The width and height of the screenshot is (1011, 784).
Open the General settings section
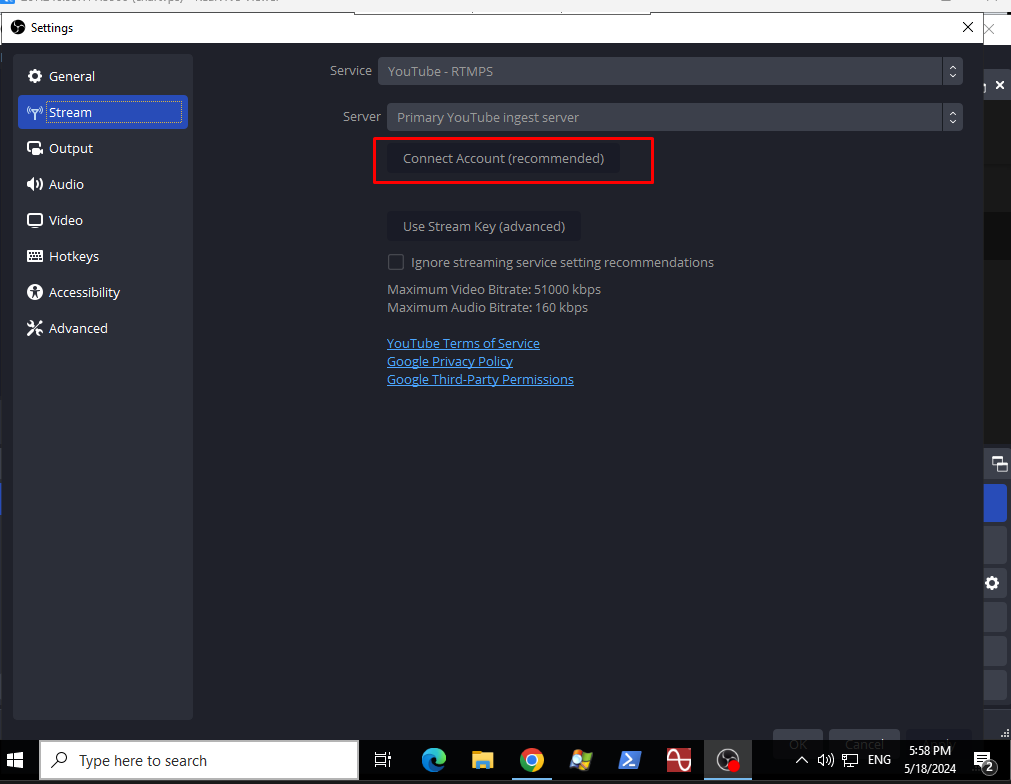71,76
